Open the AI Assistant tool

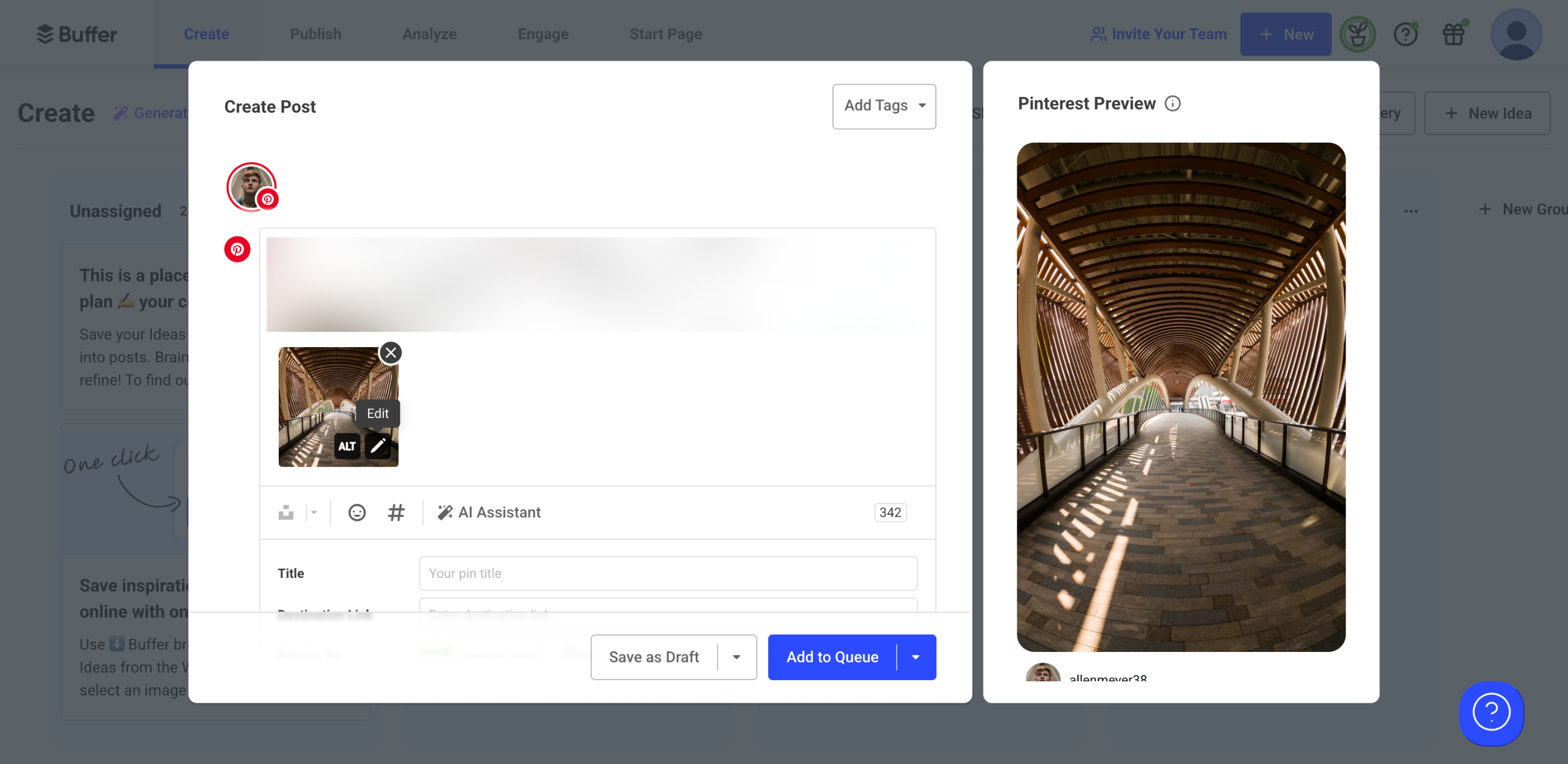(489, 512)
